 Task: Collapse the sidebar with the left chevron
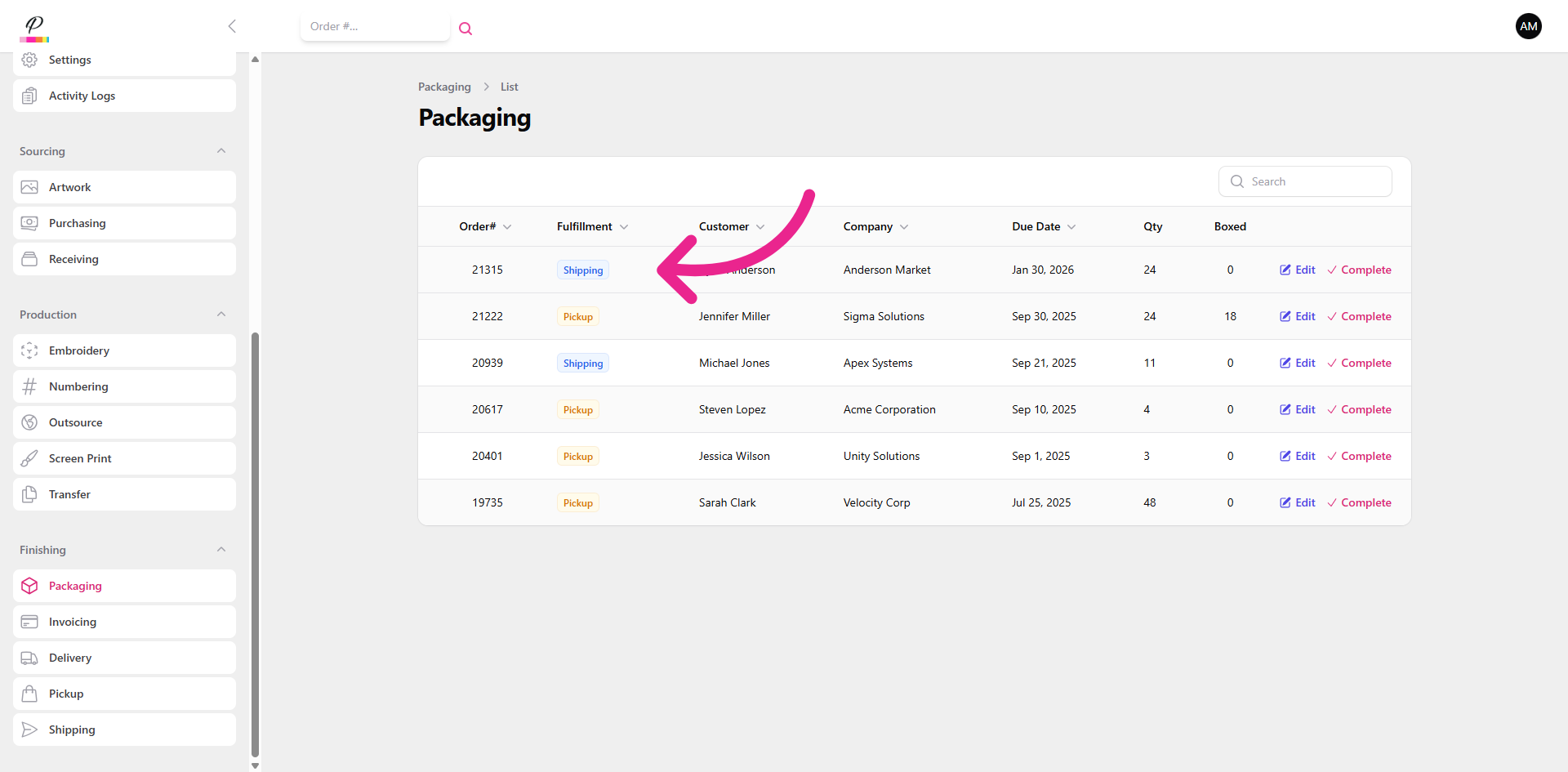232,26
